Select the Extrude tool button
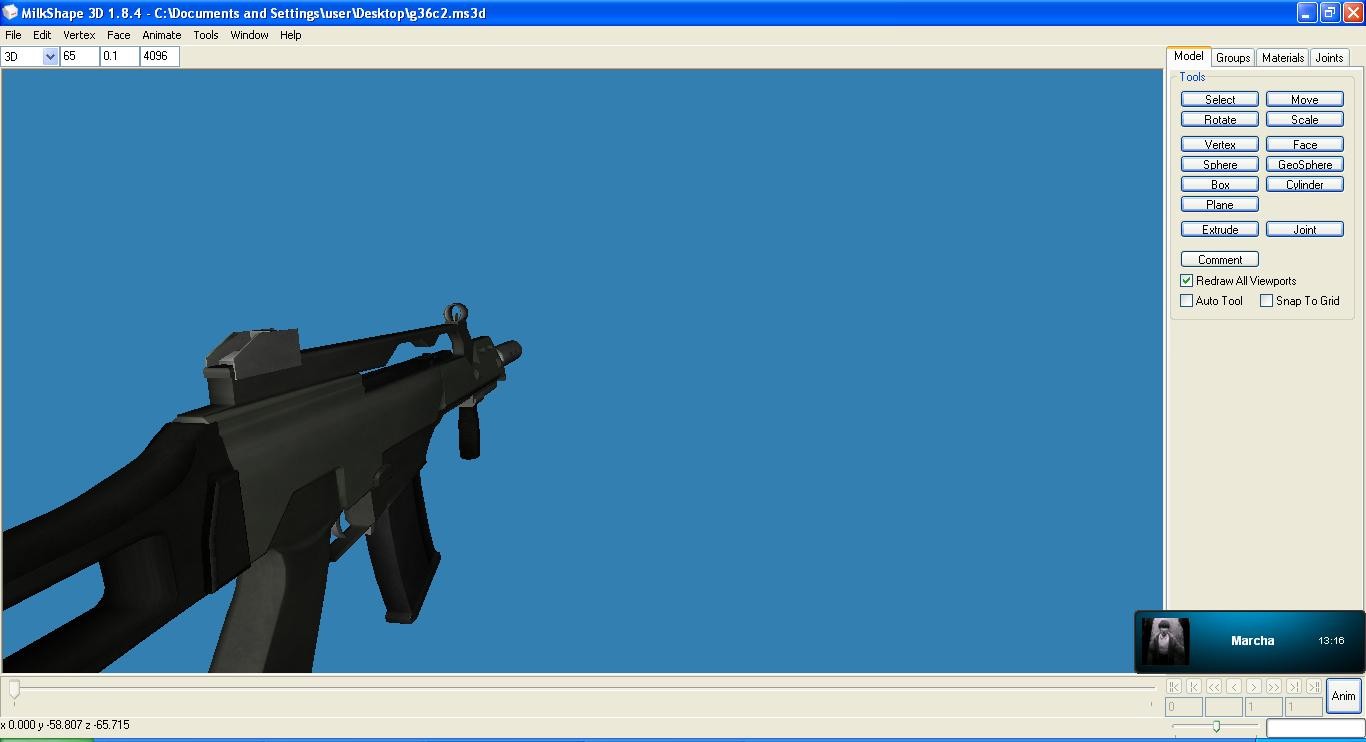 pyautogui.click(x=1219, y=230)
